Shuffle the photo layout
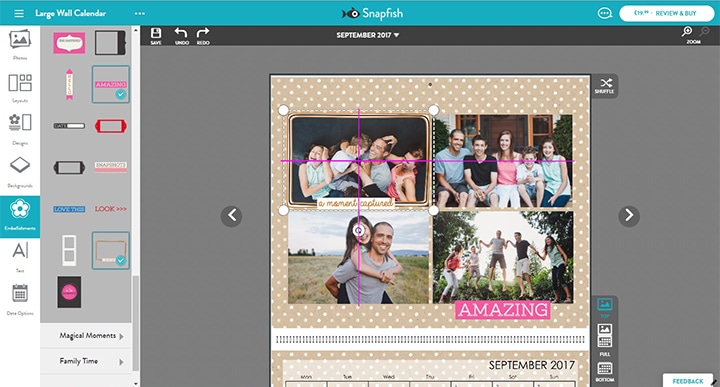Image resolution: width=720 pixels, height=387 pixels. coord(604,85)
